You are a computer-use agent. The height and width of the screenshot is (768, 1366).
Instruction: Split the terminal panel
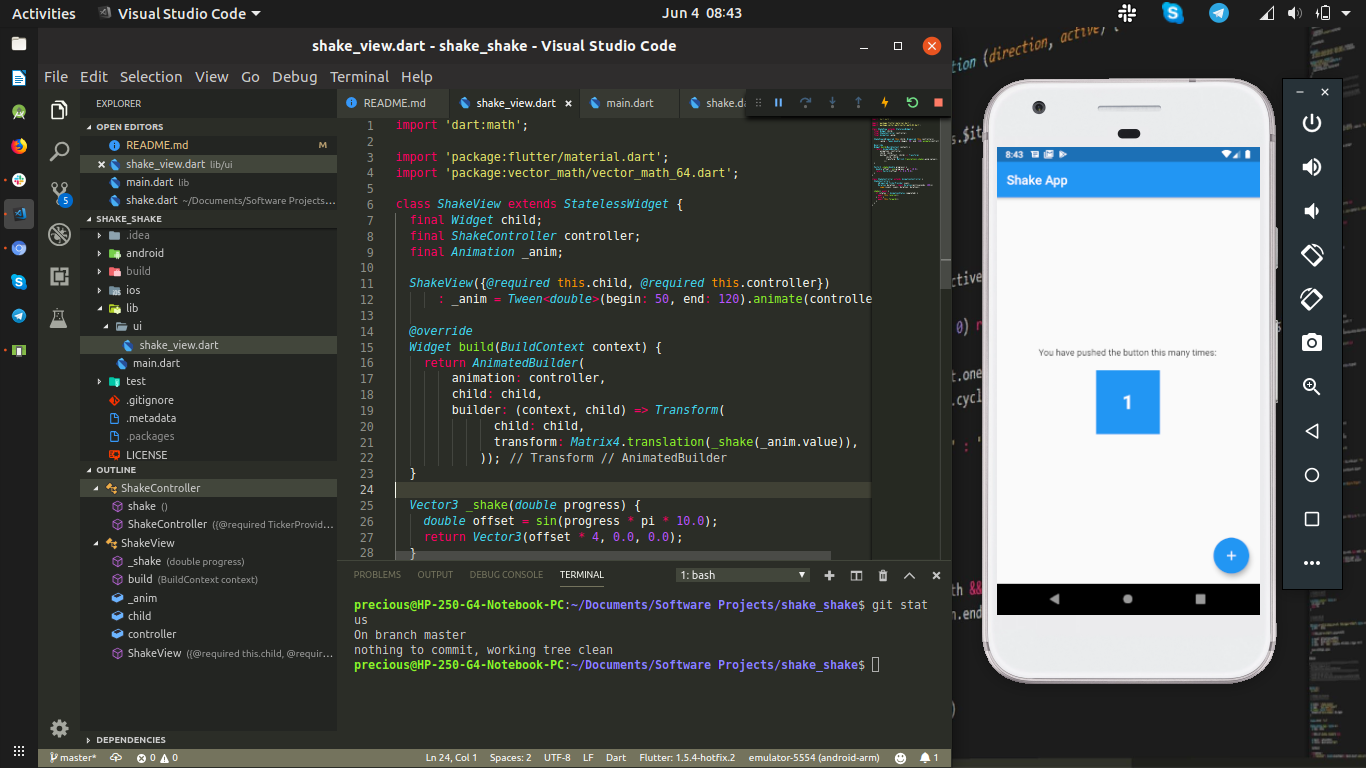pyautogui.click(x=856, y=575)
